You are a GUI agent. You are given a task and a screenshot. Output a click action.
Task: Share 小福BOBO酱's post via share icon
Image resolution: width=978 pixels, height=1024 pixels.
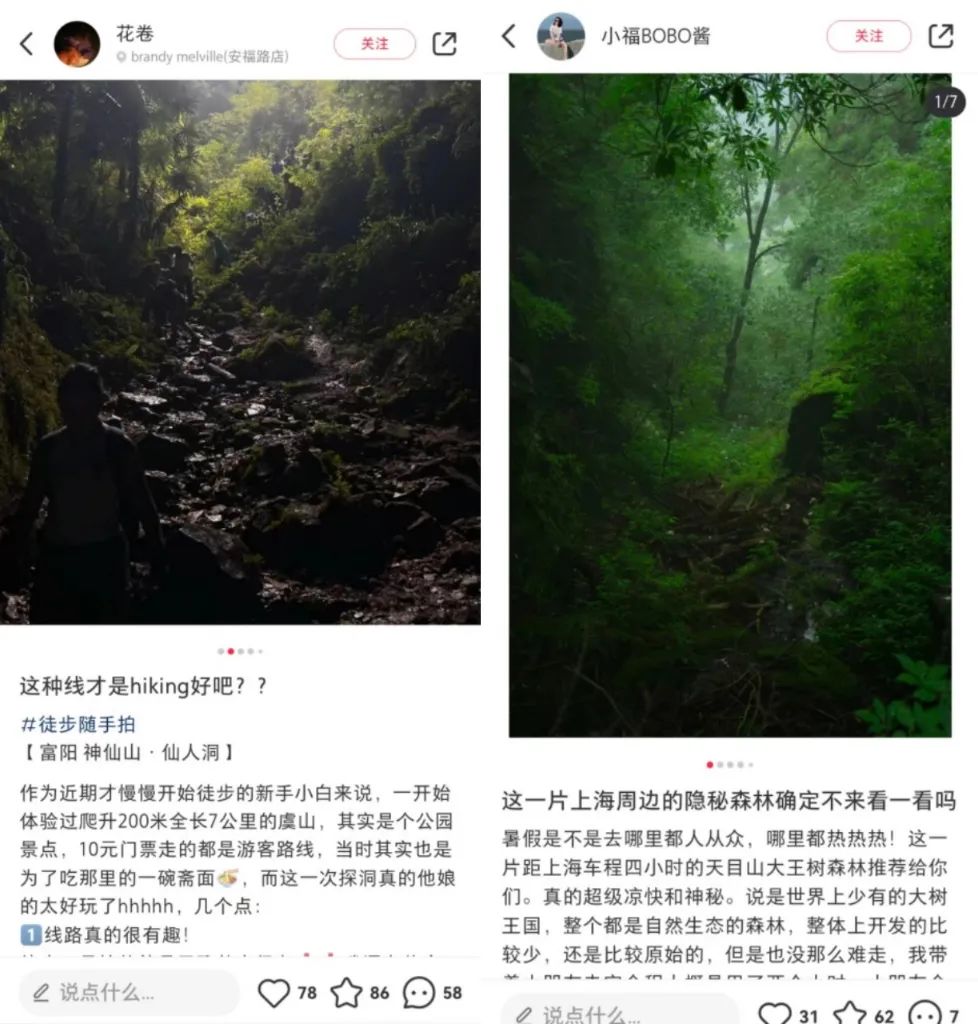click(x=941, y=36)
